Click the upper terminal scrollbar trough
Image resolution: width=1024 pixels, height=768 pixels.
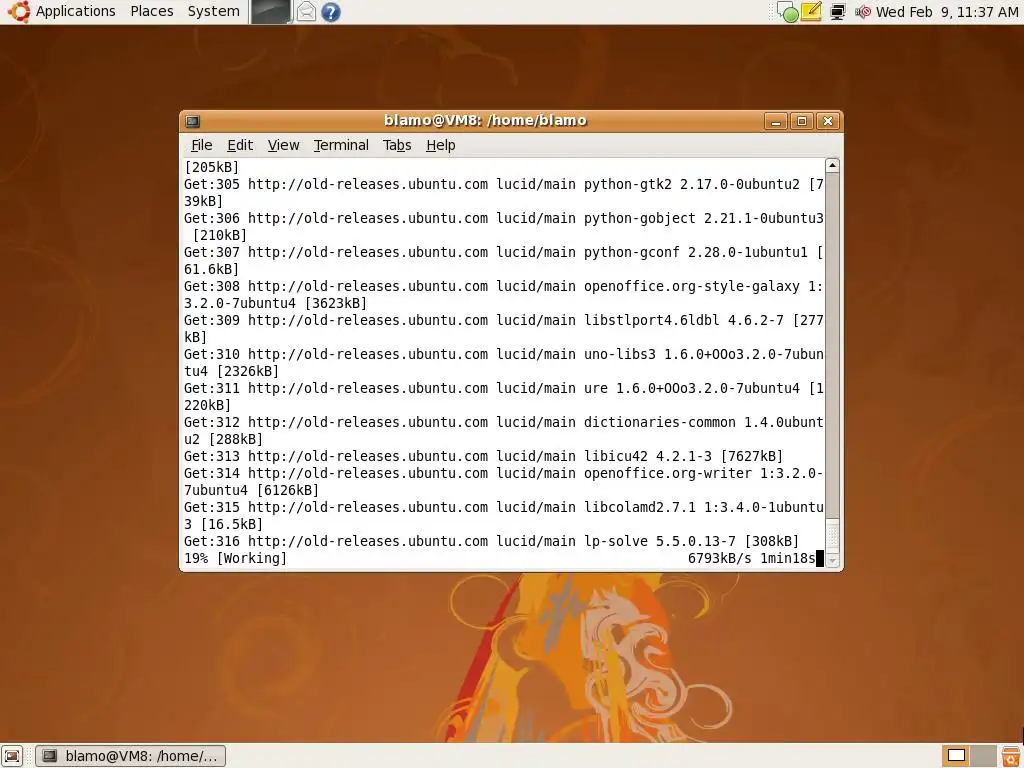832,345
